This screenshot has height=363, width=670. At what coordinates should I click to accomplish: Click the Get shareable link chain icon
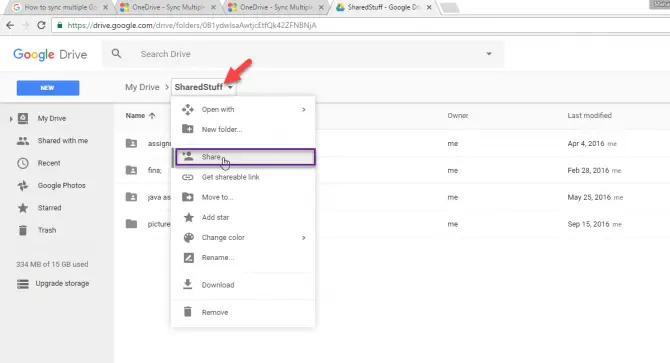coord(188,177)
